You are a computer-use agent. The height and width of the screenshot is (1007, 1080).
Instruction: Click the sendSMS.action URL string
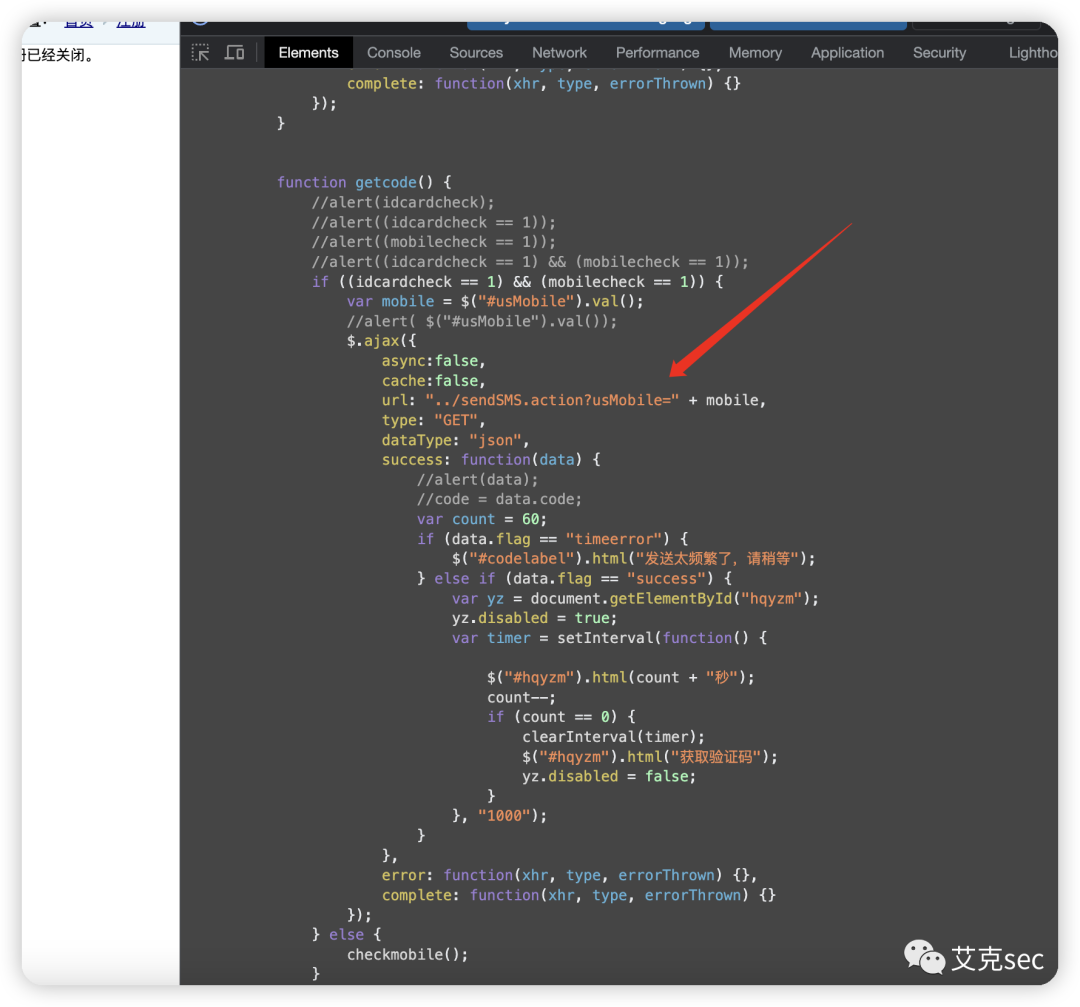[x=552, y=400]
